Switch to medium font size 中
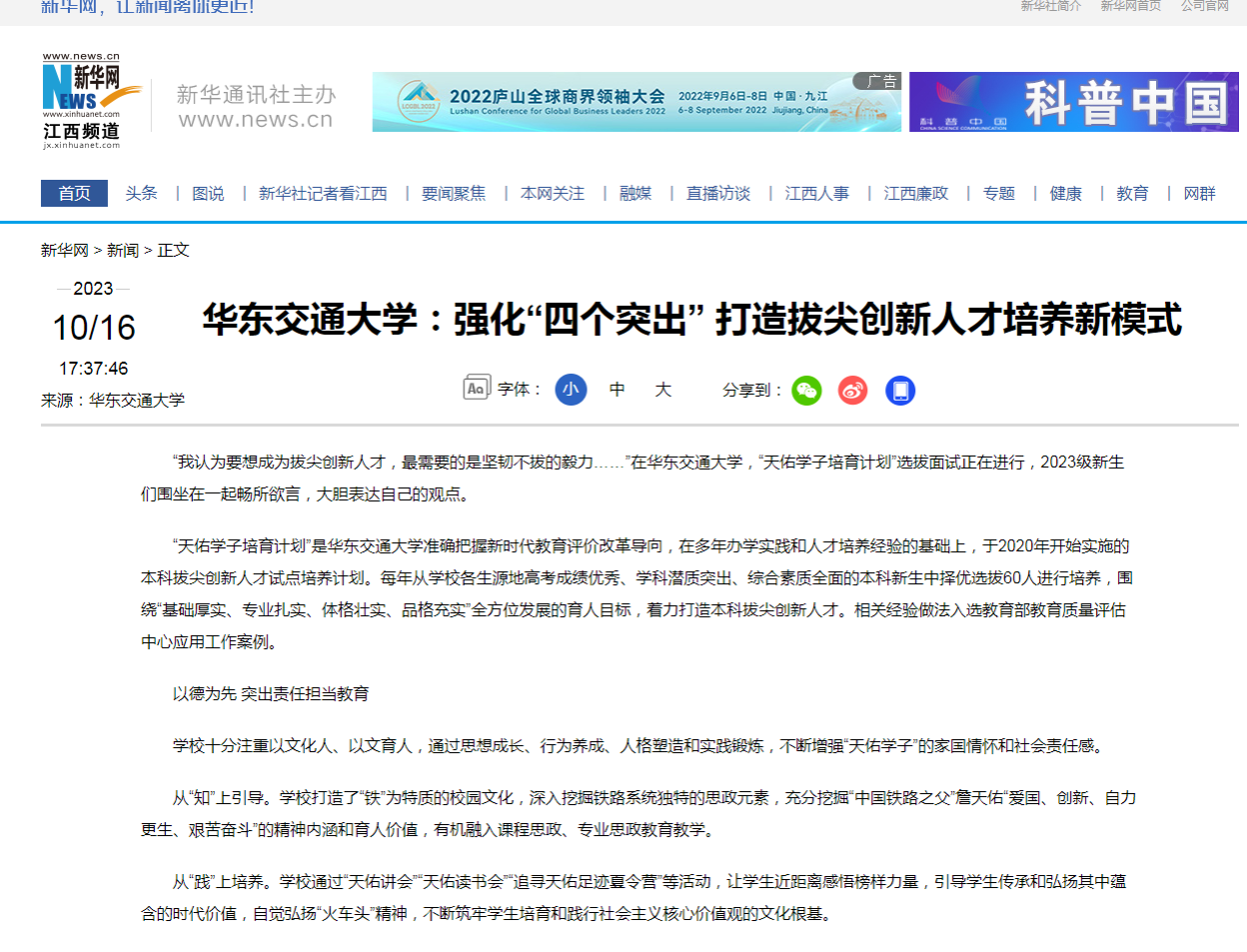 (x=618, y=390)
